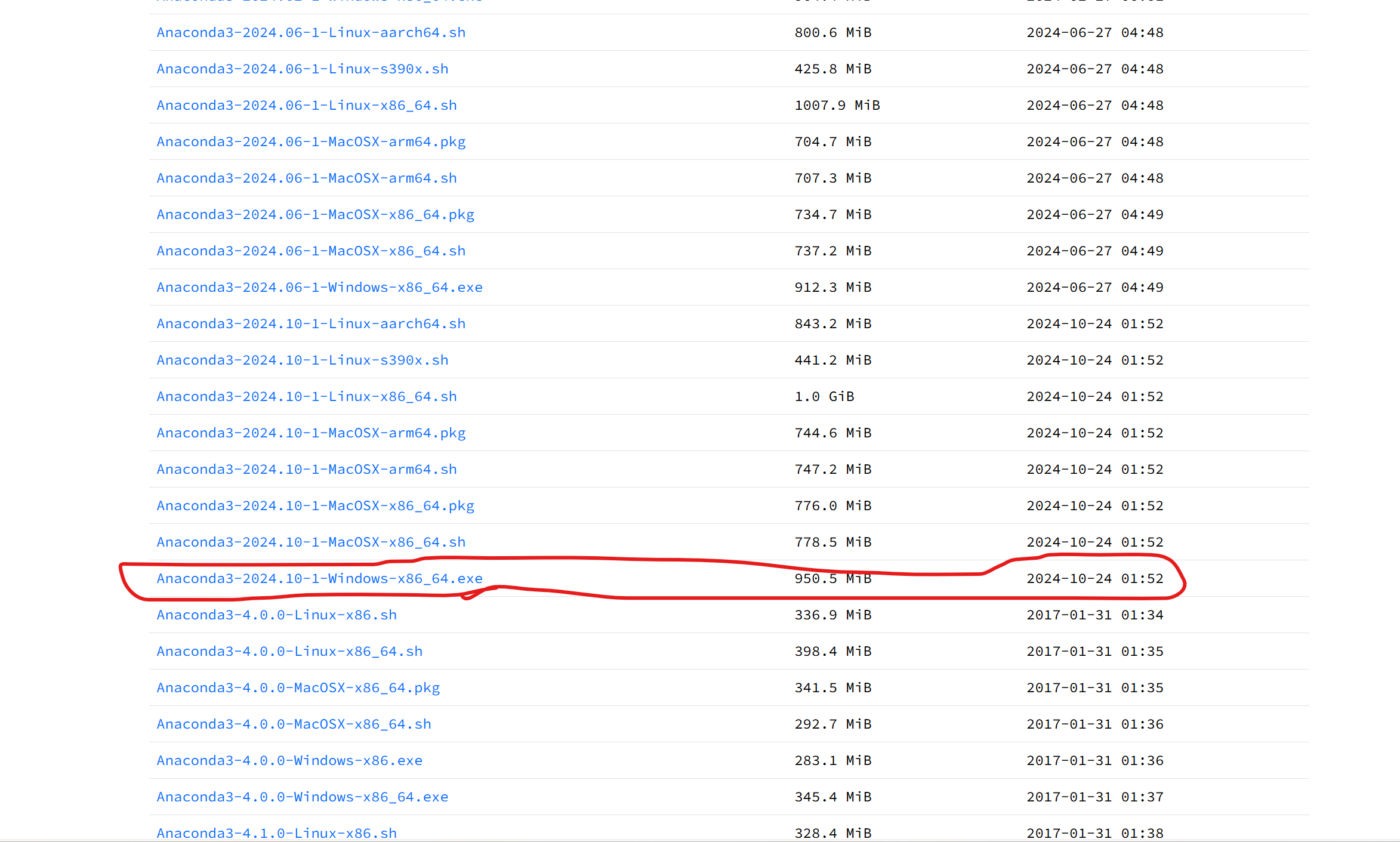Click Anaconda3-2024.10-1-Linux-s390x.sh link
The height and width of the screenshot is (842, 1400).
[x=302, y=360]
